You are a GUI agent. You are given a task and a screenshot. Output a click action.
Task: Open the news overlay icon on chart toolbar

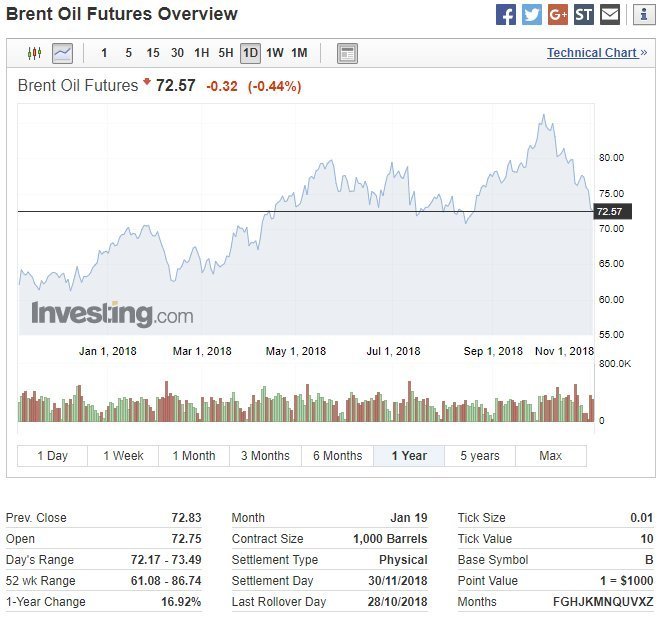click(347, 53)
